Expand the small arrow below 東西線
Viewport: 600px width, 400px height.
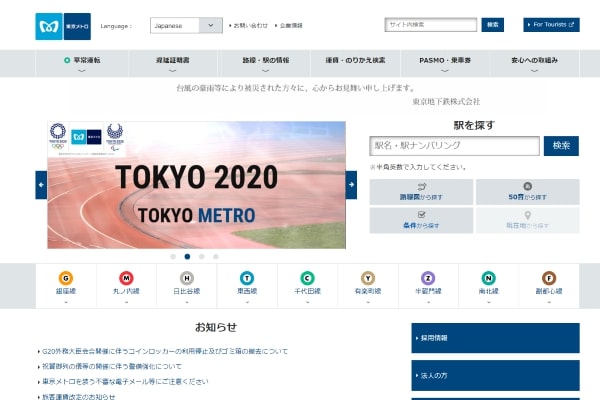click(247, 302)
